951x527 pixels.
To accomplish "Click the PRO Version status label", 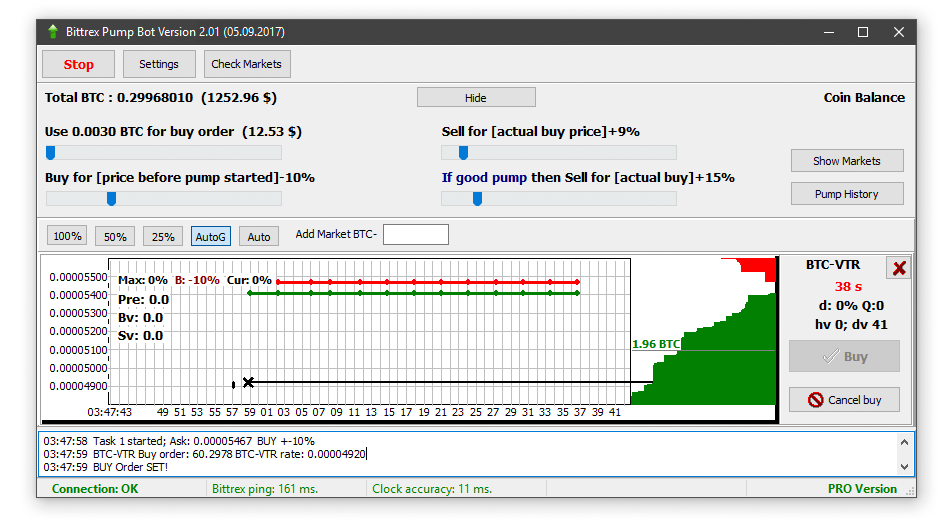I will [862, 489].
